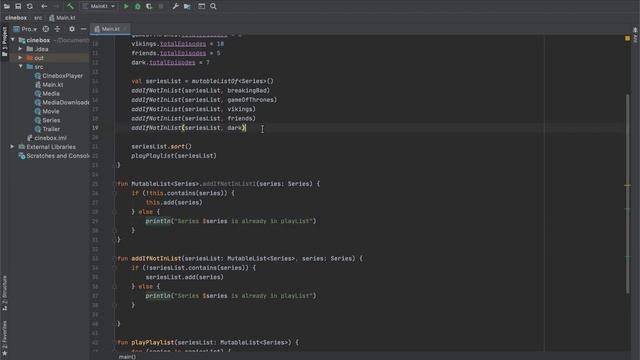Select CineboxPlayer in project tree
This screenshot has width=640, height=360.
click(58, 76)
